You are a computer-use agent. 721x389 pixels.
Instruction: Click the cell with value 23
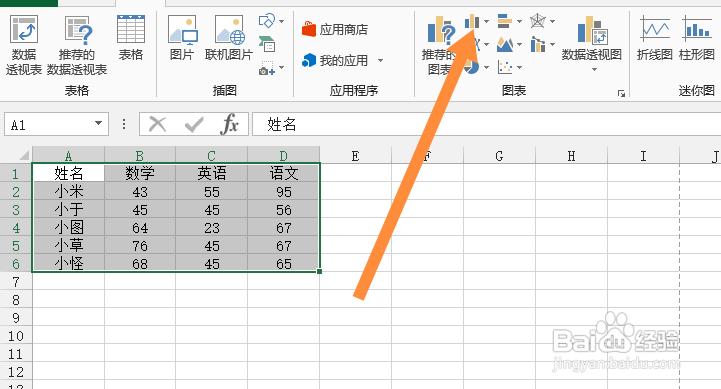click(x=212, y=227)
